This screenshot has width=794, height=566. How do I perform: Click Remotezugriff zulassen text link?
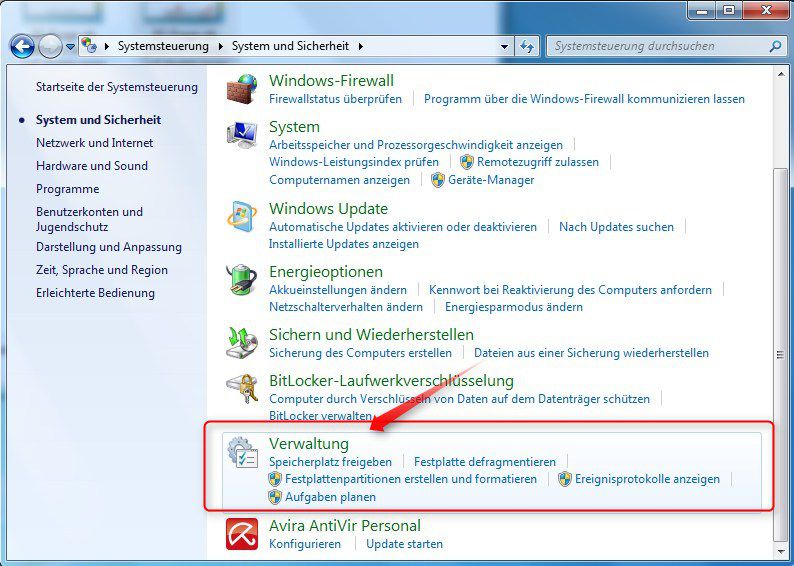[x=538, y=162]
